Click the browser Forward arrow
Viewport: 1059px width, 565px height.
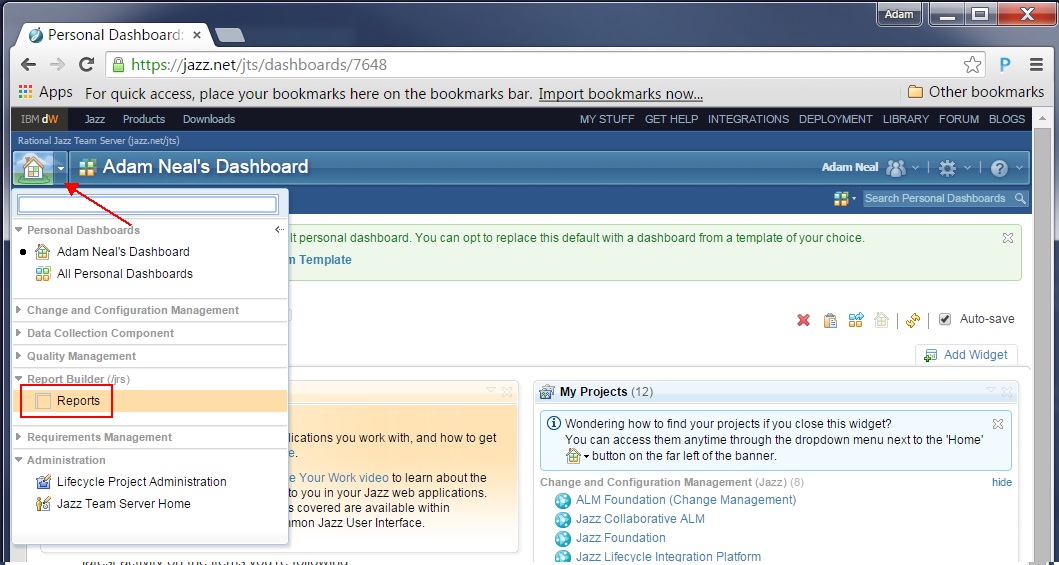(57, 65)
